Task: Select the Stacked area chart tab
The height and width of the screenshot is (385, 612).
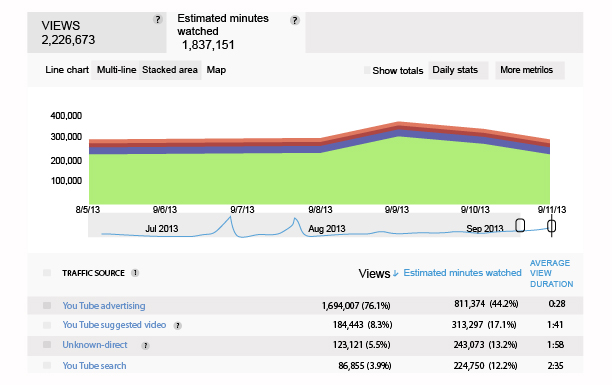Action: click(x=170, y=70)
